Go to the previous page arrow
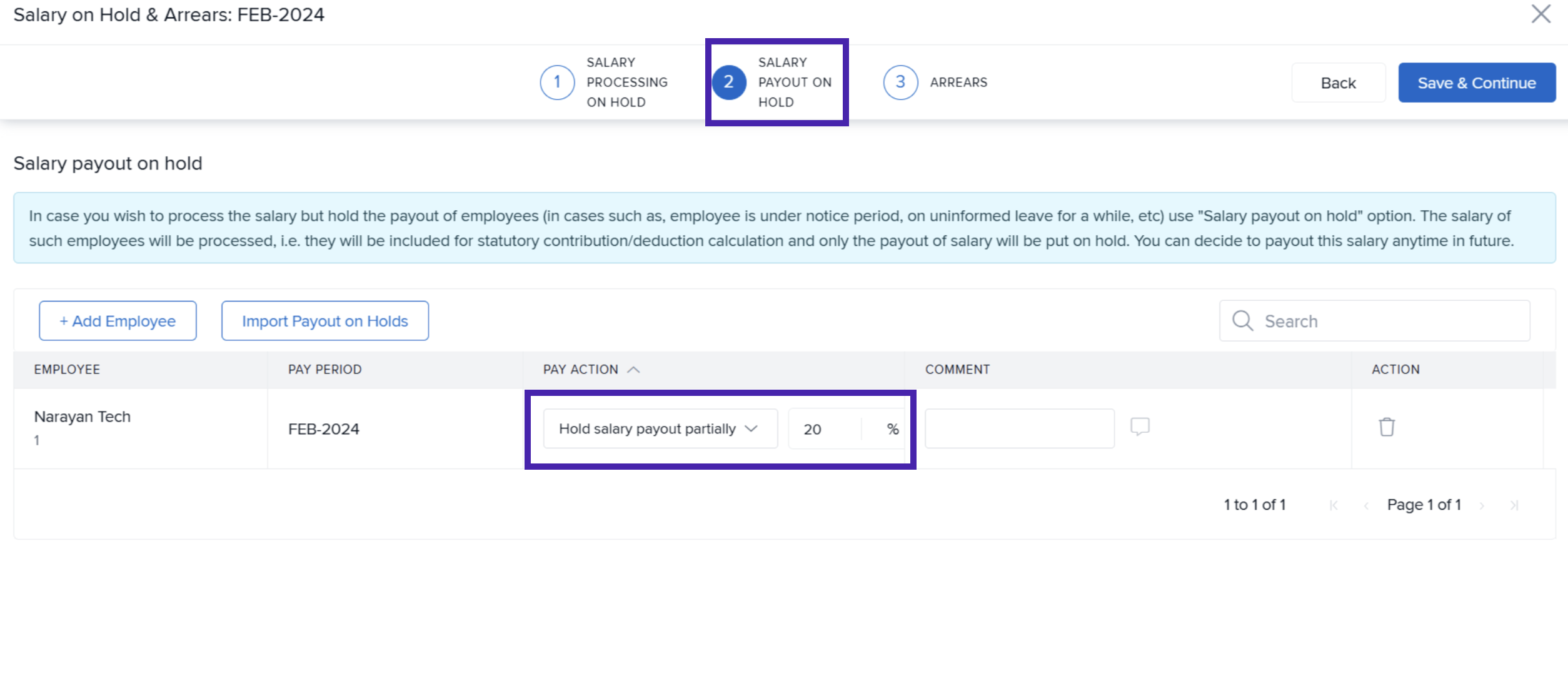Screen dimensions: 1568x693 coord(1366,505)
